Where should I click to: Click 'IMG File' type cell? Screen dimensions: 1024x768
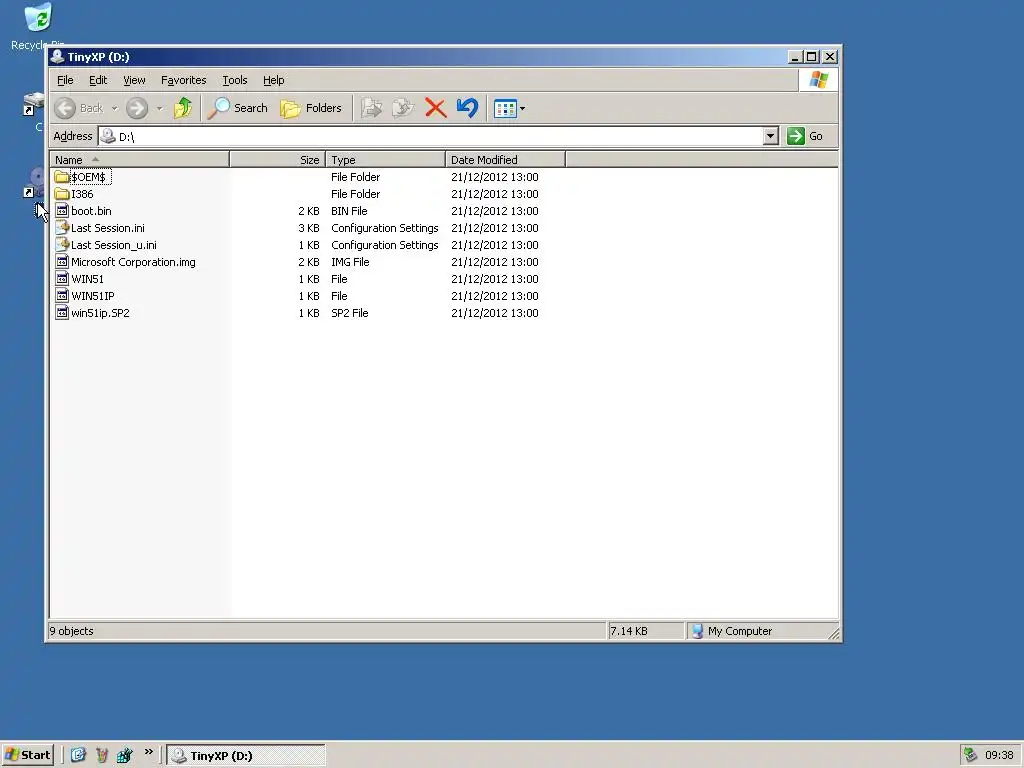tap(350, 262)
